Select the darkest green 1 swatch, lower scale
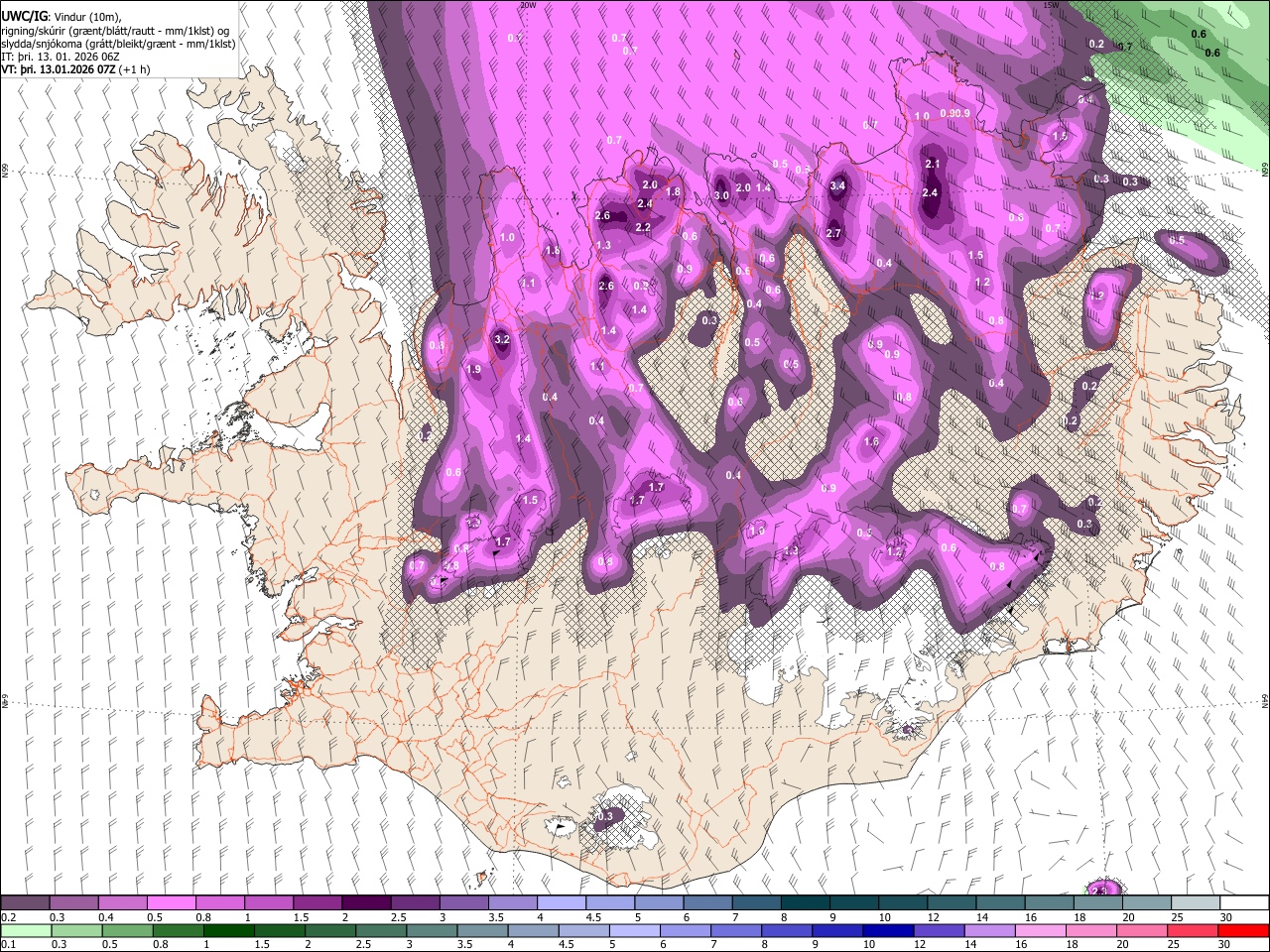The image size is (1270, 952). click(228, 930)
